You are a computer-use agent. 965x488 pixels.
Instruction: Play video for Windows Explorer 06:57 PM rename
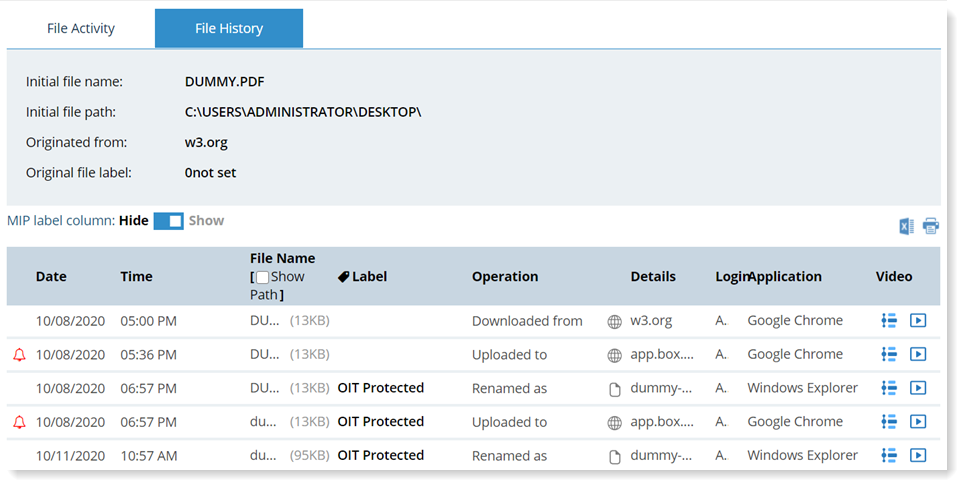pos(918,388)
